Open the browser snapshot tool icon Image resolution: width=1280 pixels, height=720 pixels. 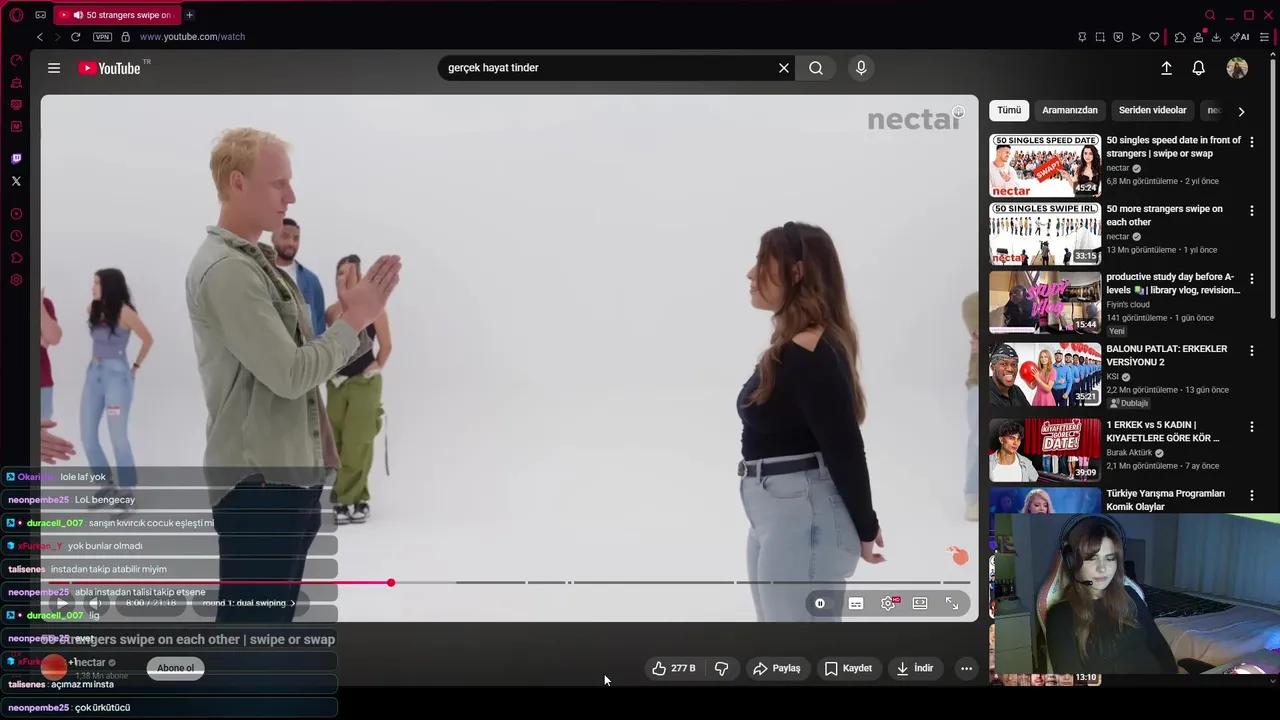(x=1100, y=37)
